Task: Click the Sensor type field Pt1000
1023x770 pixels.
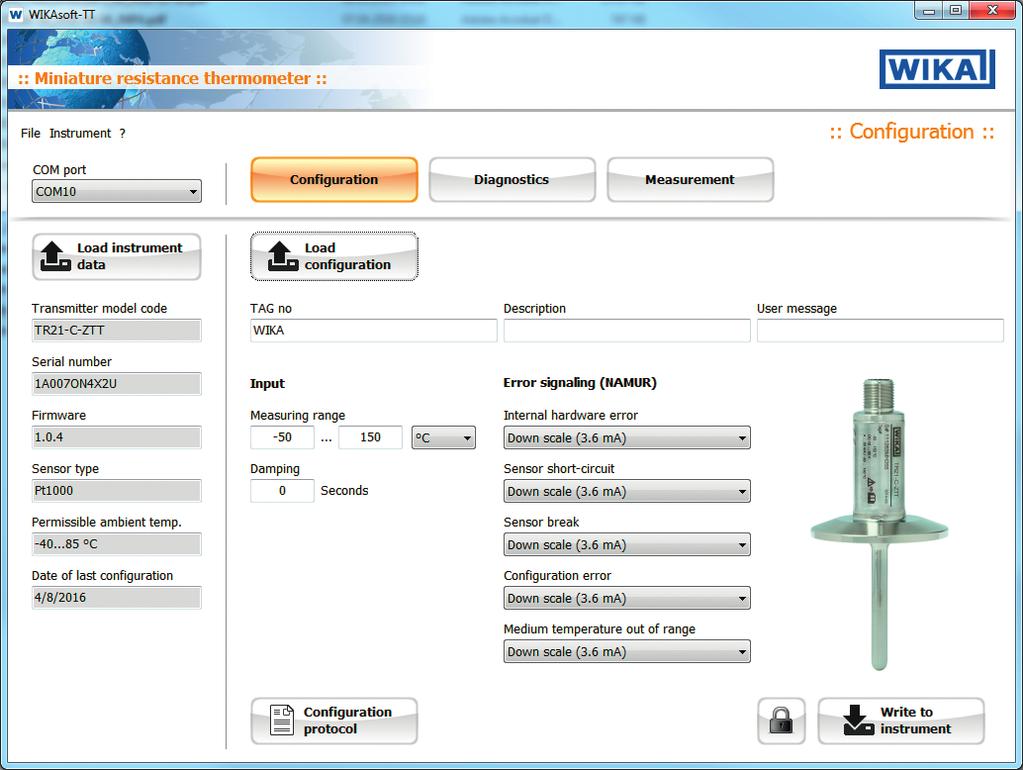Action: (117, 491)
